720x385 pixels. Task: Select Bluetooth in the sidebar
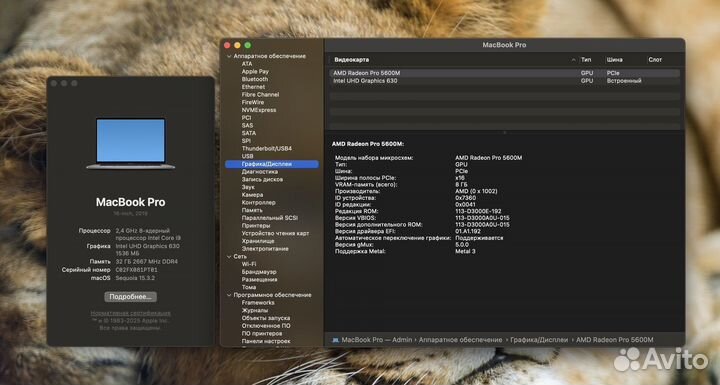click(254, 79)
